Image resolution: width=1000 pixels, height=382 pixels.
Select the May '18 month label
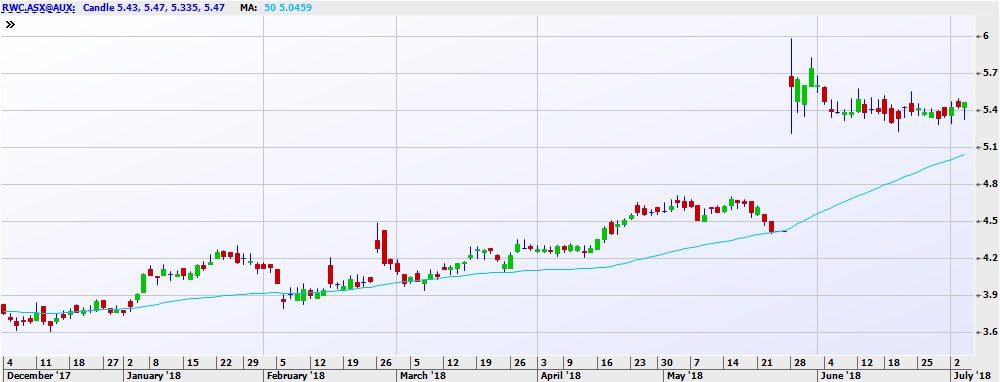coord(685,376)
